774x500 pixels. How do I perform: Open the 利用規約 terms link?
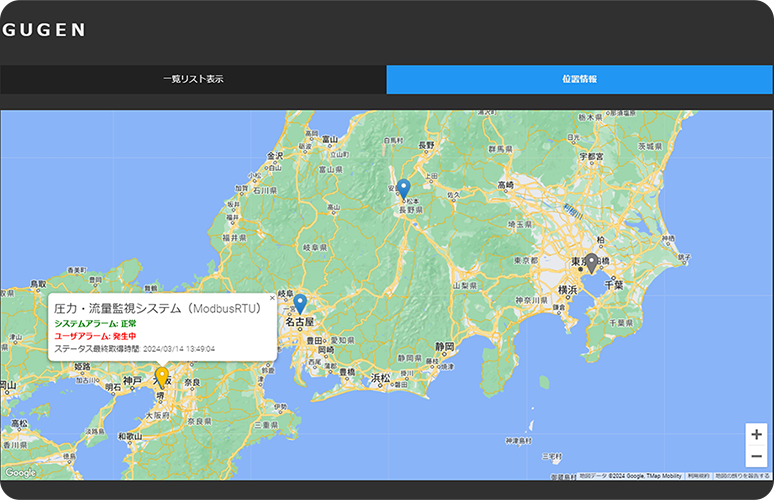point(698,476)
